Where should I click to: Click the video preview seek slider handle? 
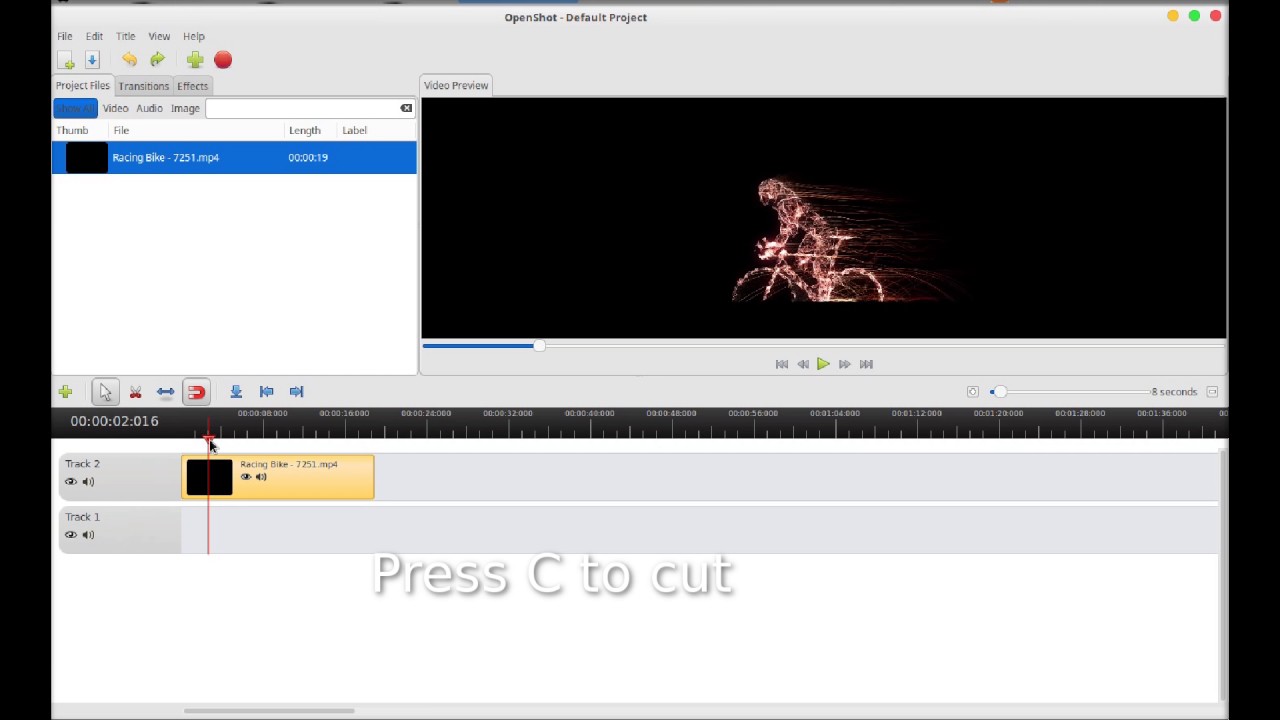click(539, 346)
